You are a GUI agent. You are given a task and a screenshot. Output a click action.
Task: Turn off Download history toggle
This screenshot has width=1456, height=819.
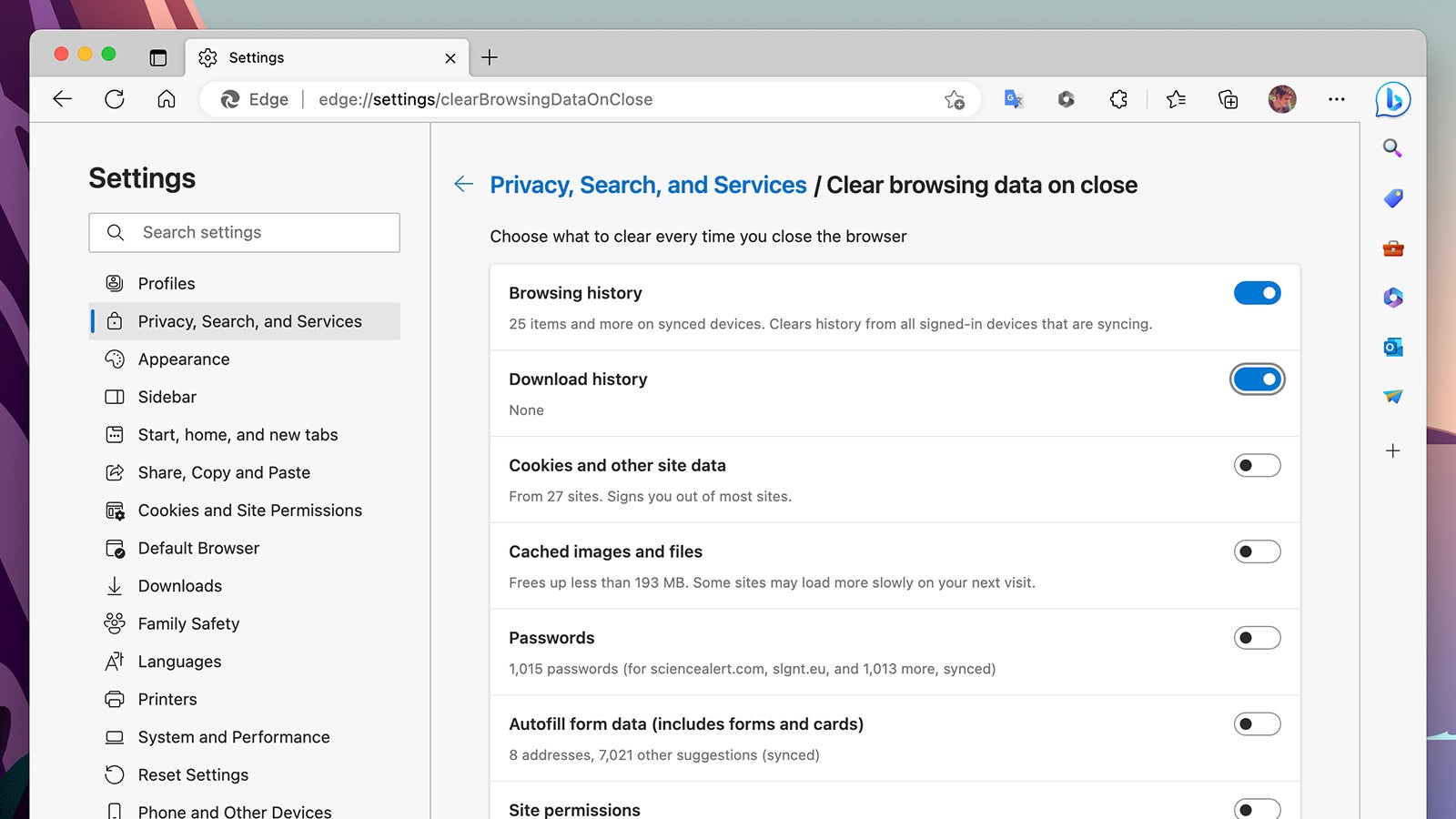(x=1257, y=379)
